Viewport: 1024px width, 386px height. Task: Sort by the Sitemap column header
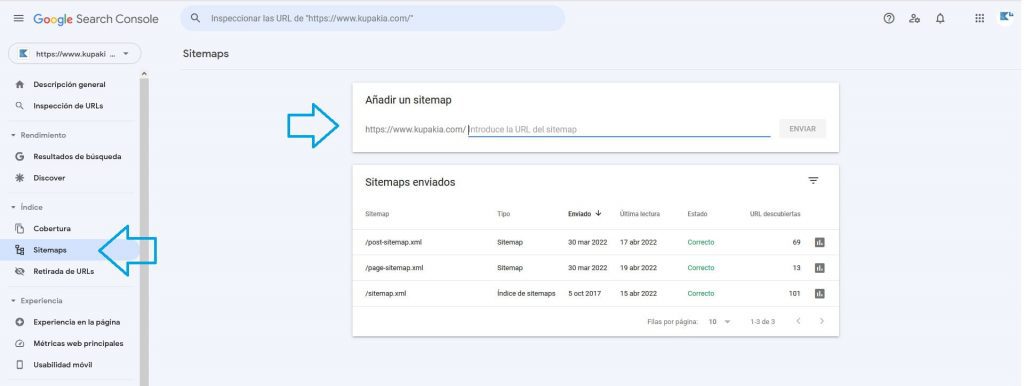click(377, 214)
